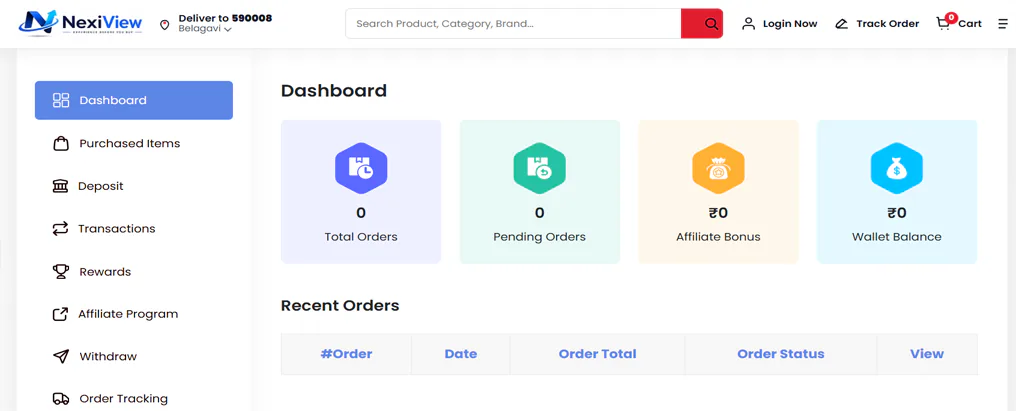The height and width of the screenshot is (411, 1016).
Task: Click the Wallet Balance dollar bag icon
Action: [x=897, y=168]
